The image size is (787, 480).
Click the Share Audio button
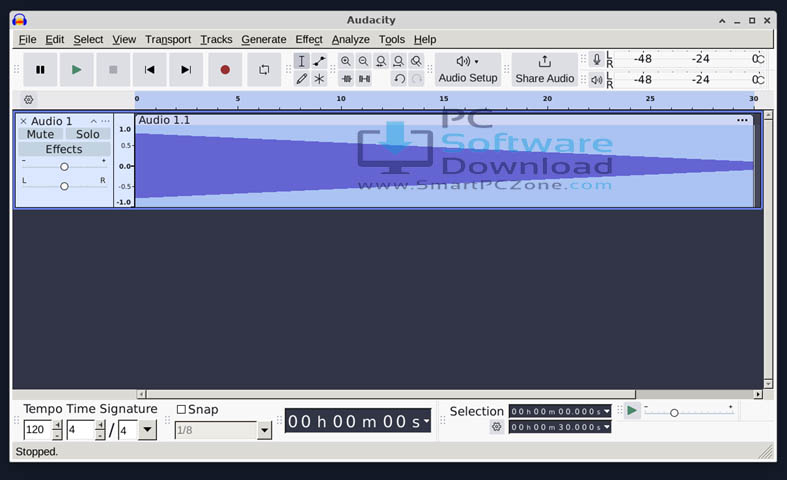pos(545,70)
